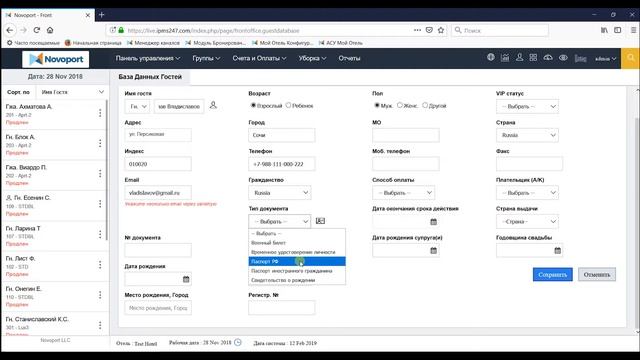Choose Временное удостоверение личности option
The image size is (640, 360).
(x=297, y=252)
